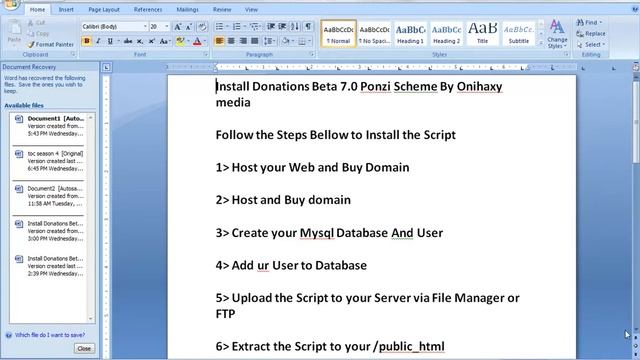Viewport: 640px width, 360px height.
Task: Toggle subscript formatting
Action: point(140,41)
